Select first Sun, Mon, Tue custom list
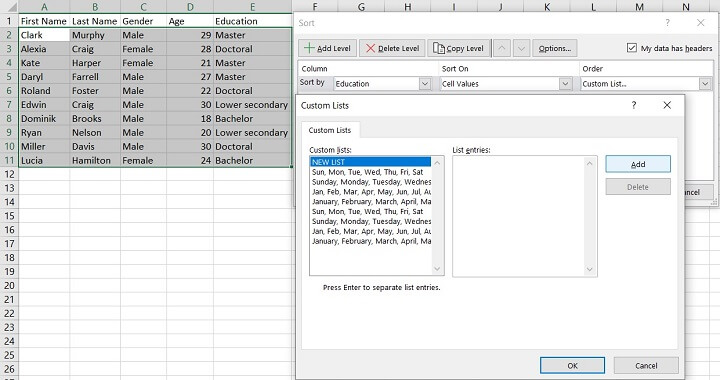The height and width of the screenshot is (380, 720). click(x=371, y=172)
